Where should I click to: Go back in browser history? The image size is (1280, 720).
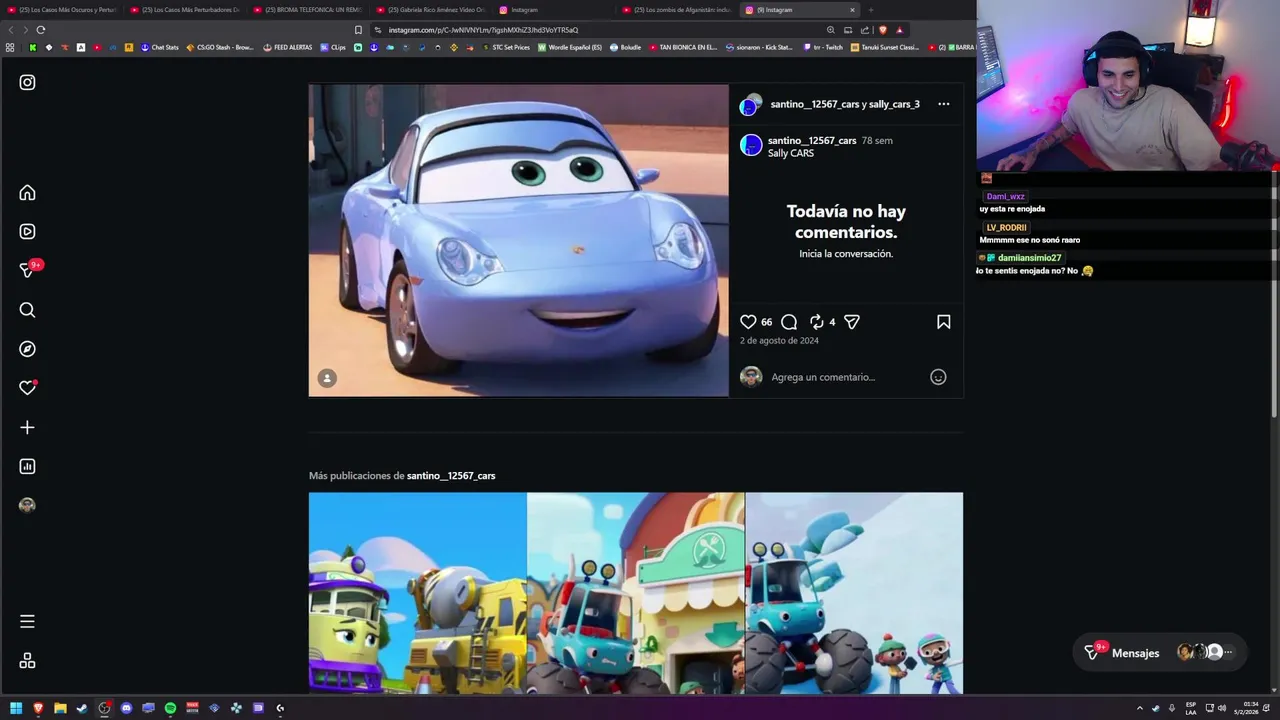(12, 30)
